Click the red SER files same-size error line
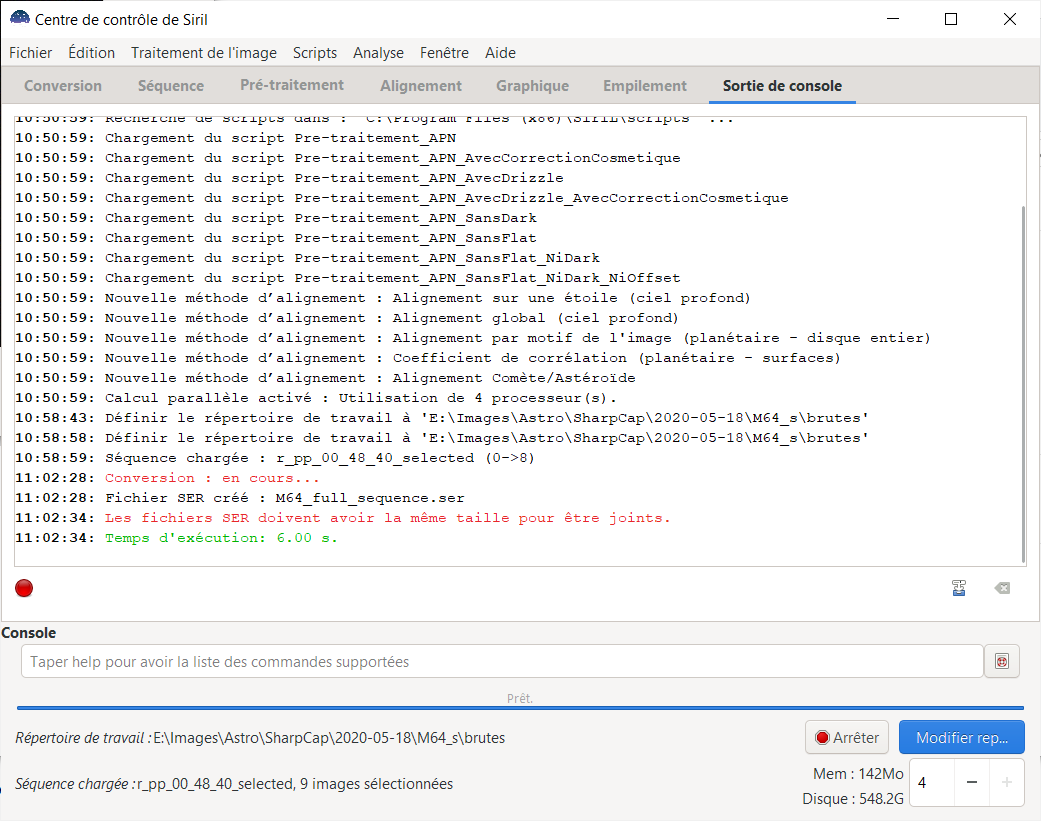 [343, 518]
